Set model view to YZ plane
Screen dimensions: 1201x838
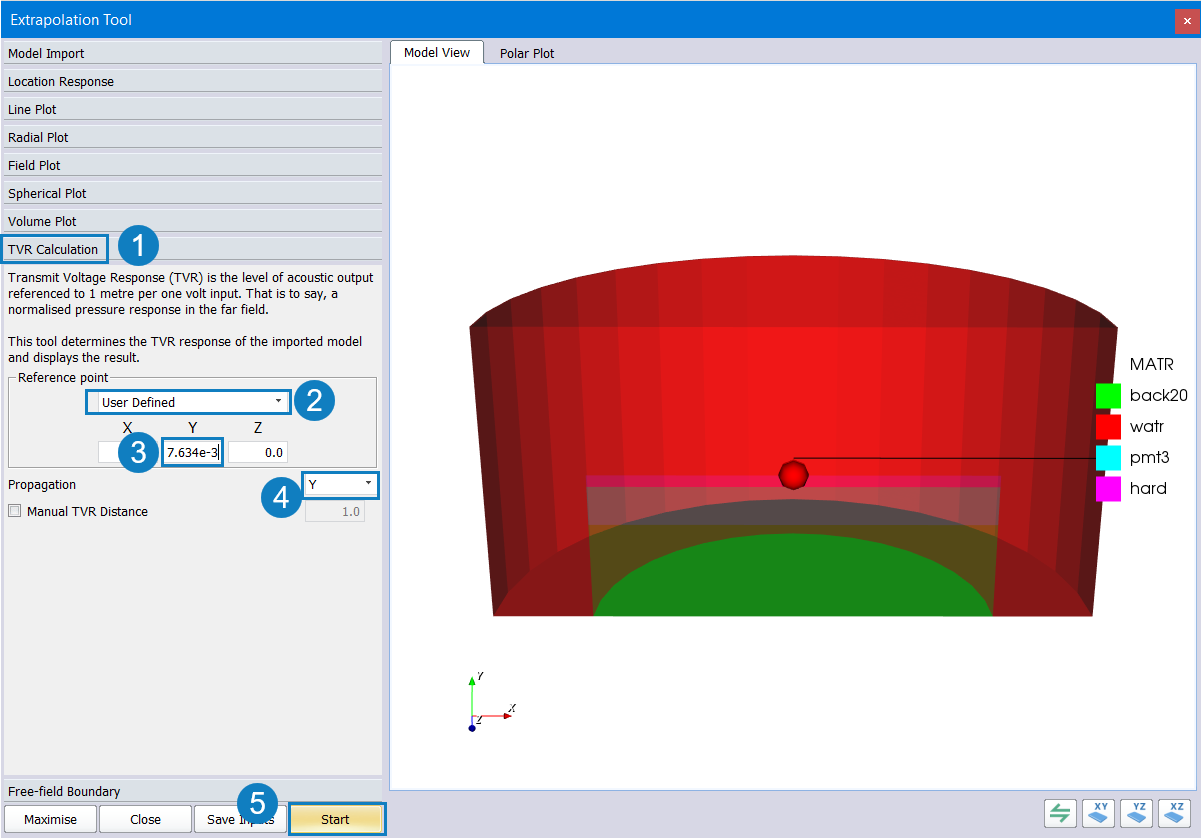1138,813
